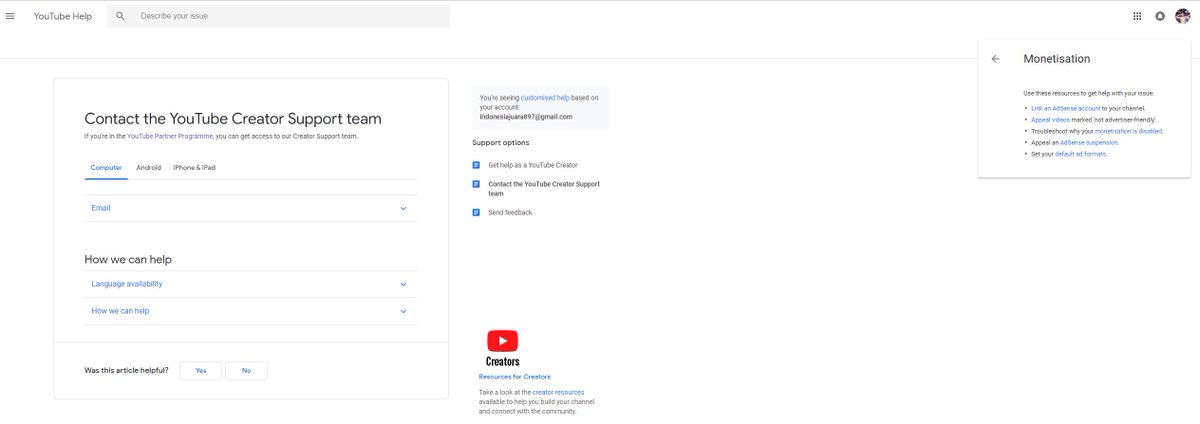Open the Language availability label

(127, 284)
